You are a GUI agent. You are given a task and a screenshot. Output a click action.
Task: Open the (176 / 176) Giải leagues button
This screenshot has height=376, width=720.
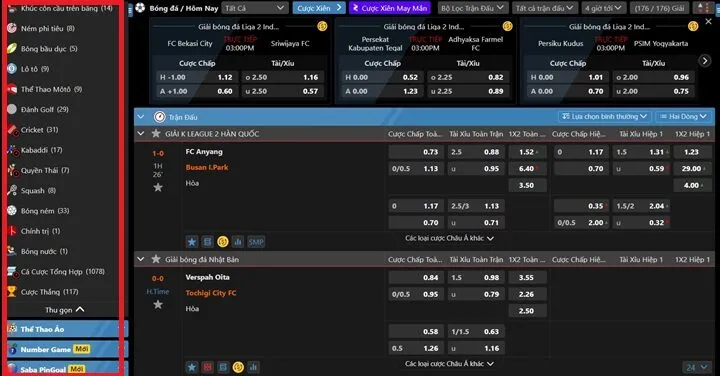[659, 8]
